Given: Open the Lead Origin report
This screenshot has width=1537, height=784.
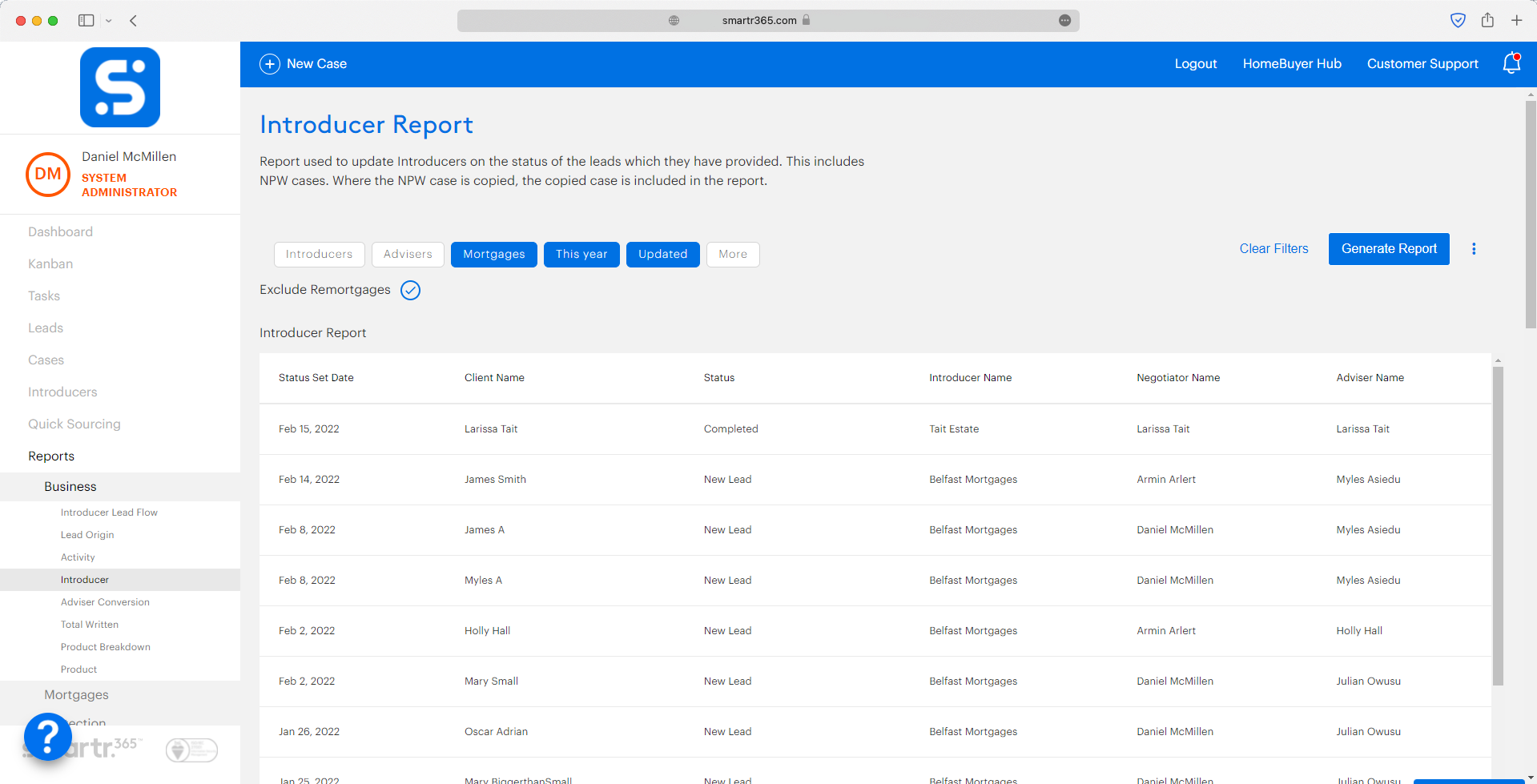Looking at the screenshot, I should [x=87, y=535].
